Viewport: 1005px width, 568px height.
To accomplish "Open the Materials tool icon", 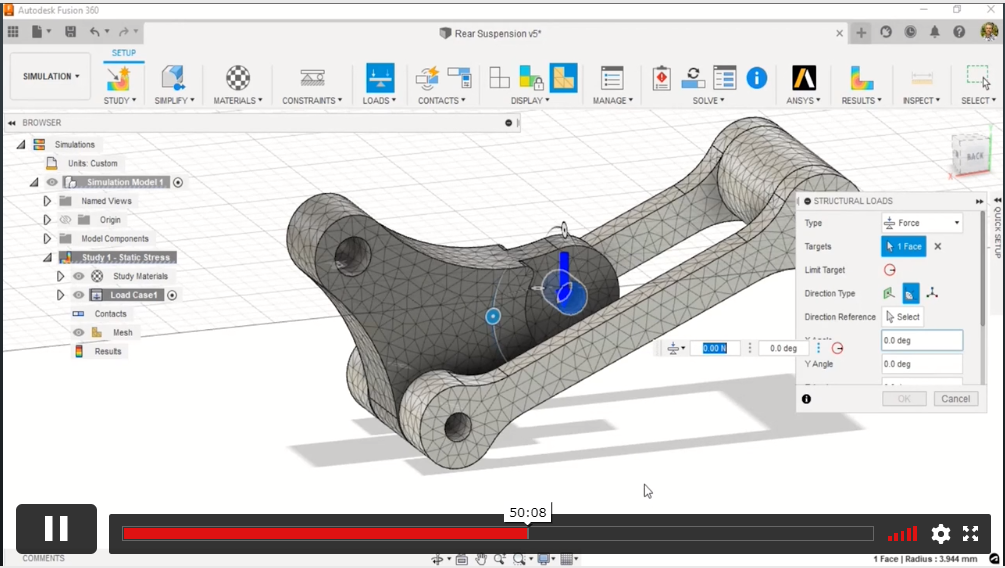I will click(237, 78).
